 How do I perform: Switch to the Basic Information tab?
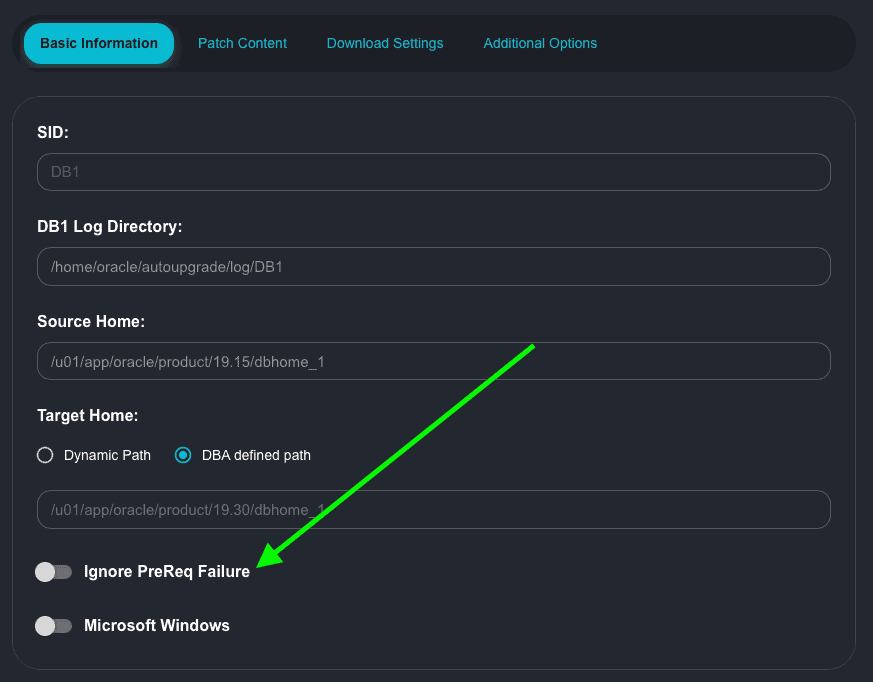tap(99, 44)
